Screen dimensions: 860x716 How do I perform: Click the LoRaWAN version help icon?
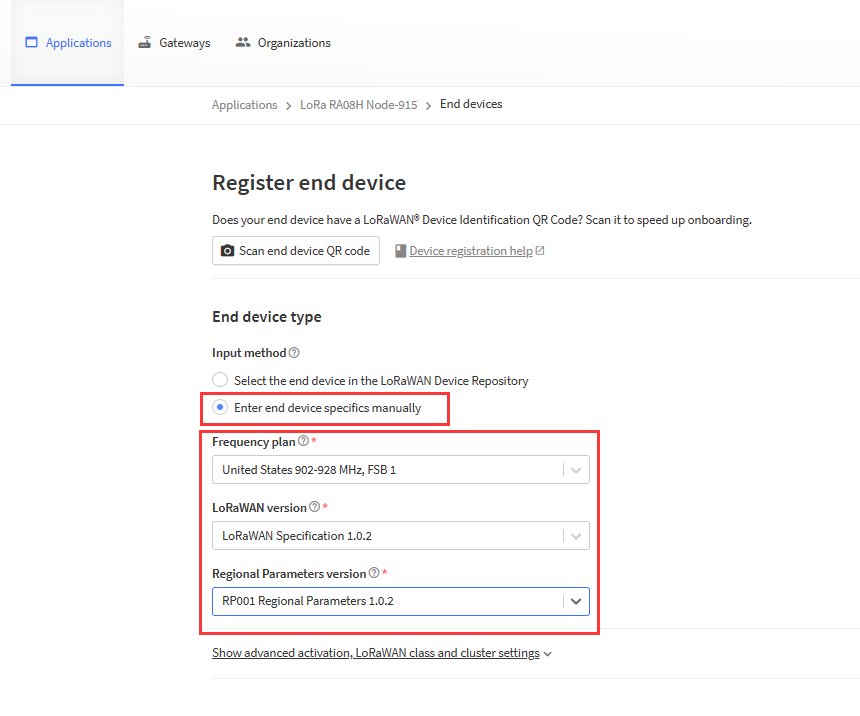(314, 508)
